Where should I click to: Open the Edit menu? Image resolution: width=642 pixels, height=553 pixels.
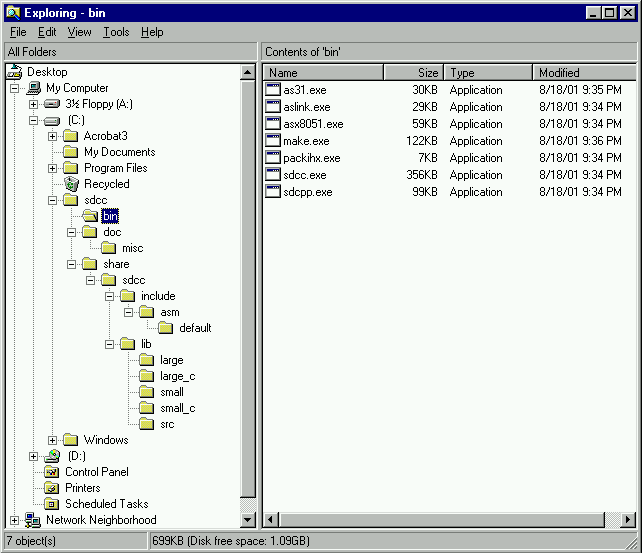pos(47,32)
